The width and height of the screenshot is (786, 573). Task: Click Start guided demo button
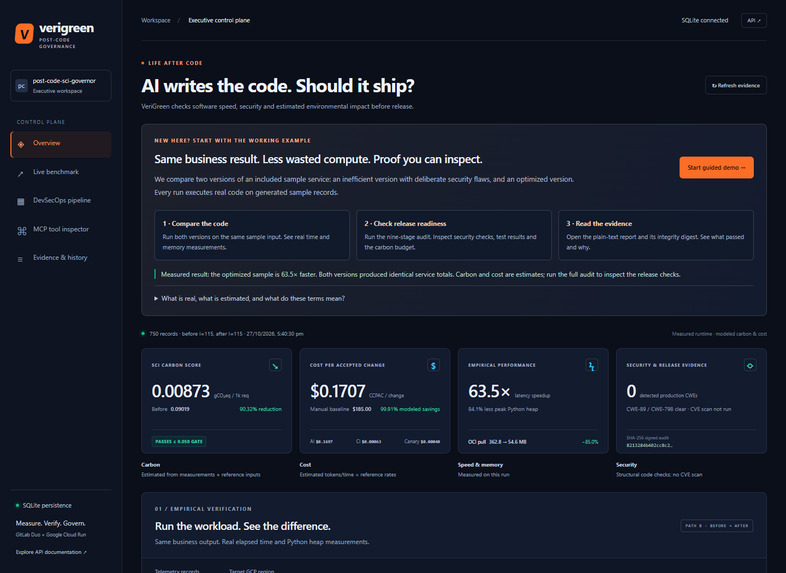tap(716, 167)
